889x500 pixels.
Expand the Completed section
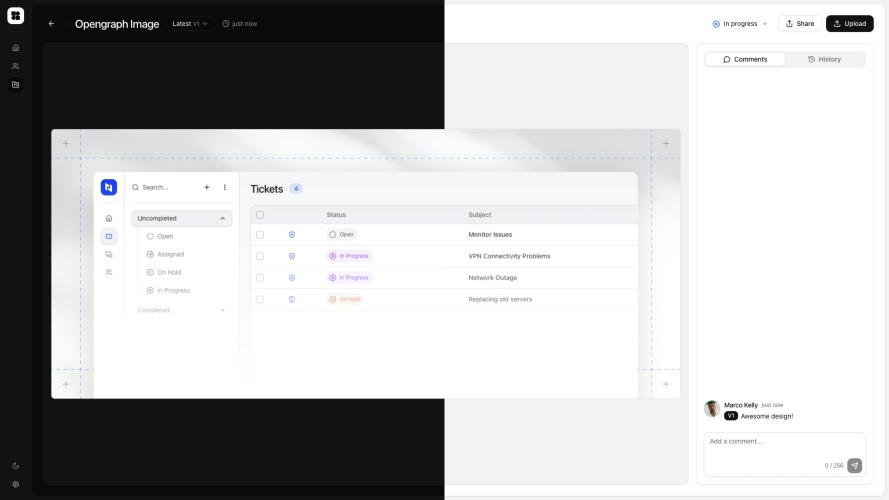point(181,310)
